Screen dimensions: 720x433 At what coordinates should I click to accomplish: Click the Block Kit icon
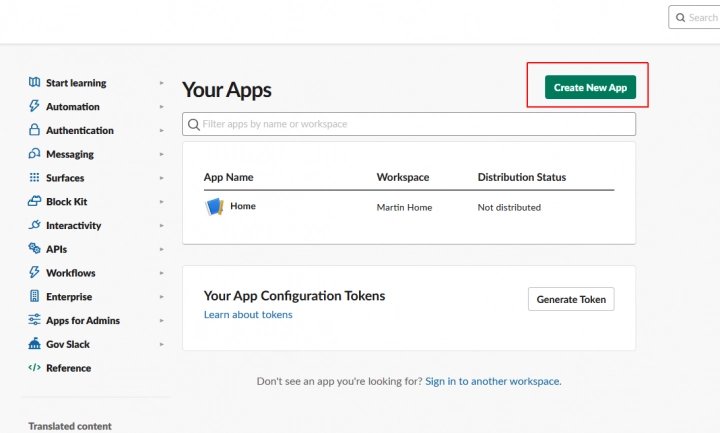34,201
